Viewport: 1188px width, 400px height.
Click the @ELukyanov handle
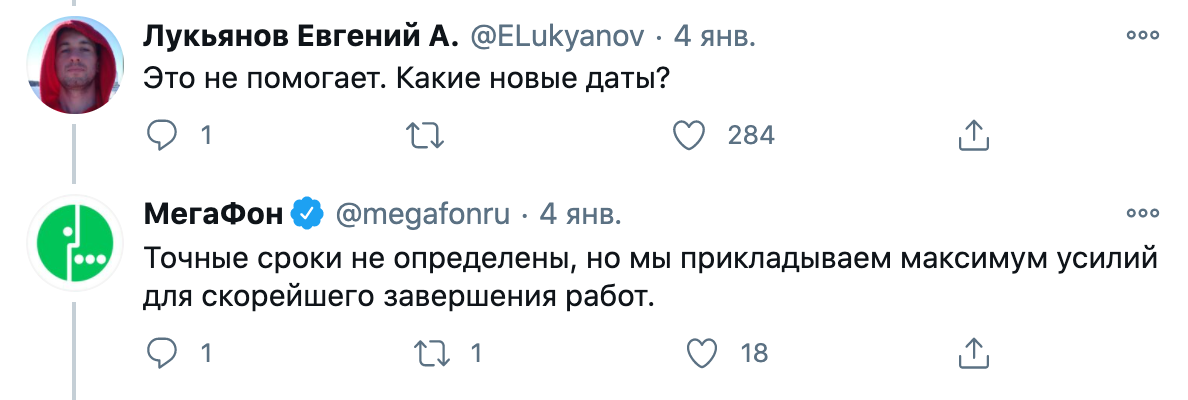(557, 37)
